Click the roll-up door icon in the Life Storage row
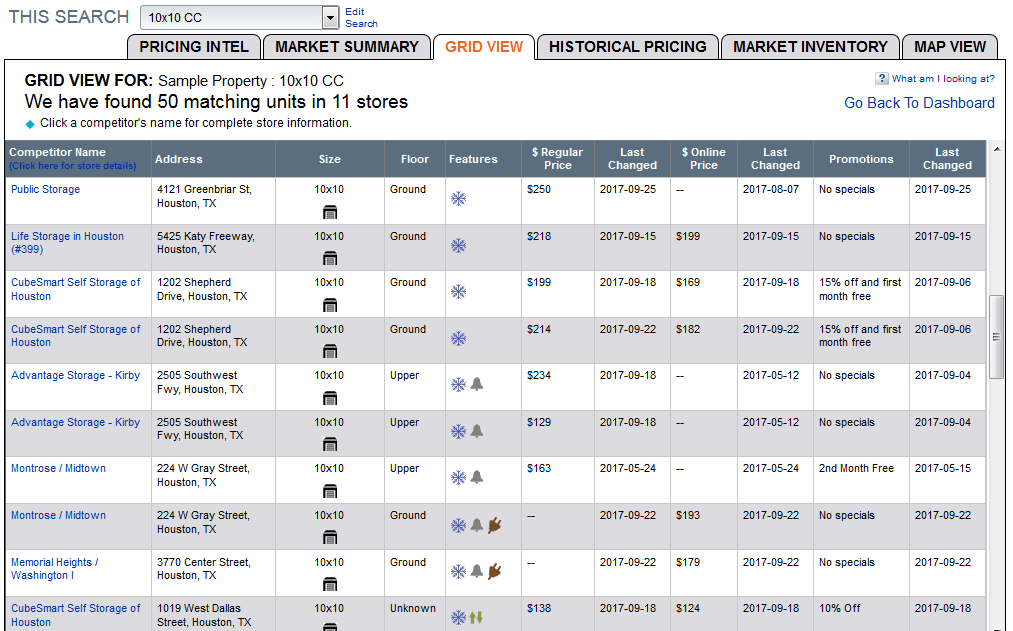The height and width of the screenshot is (631, 1013). [330, 258]
